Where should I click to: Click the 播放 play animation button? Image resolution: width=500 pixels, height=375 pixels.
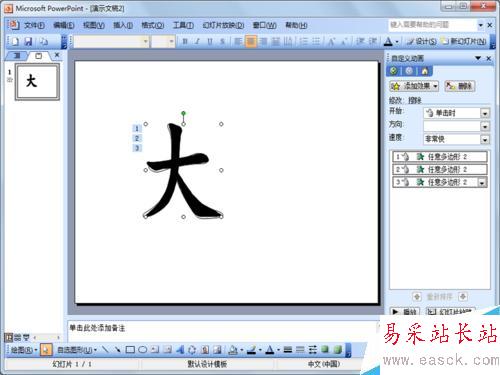pos(404,312)
